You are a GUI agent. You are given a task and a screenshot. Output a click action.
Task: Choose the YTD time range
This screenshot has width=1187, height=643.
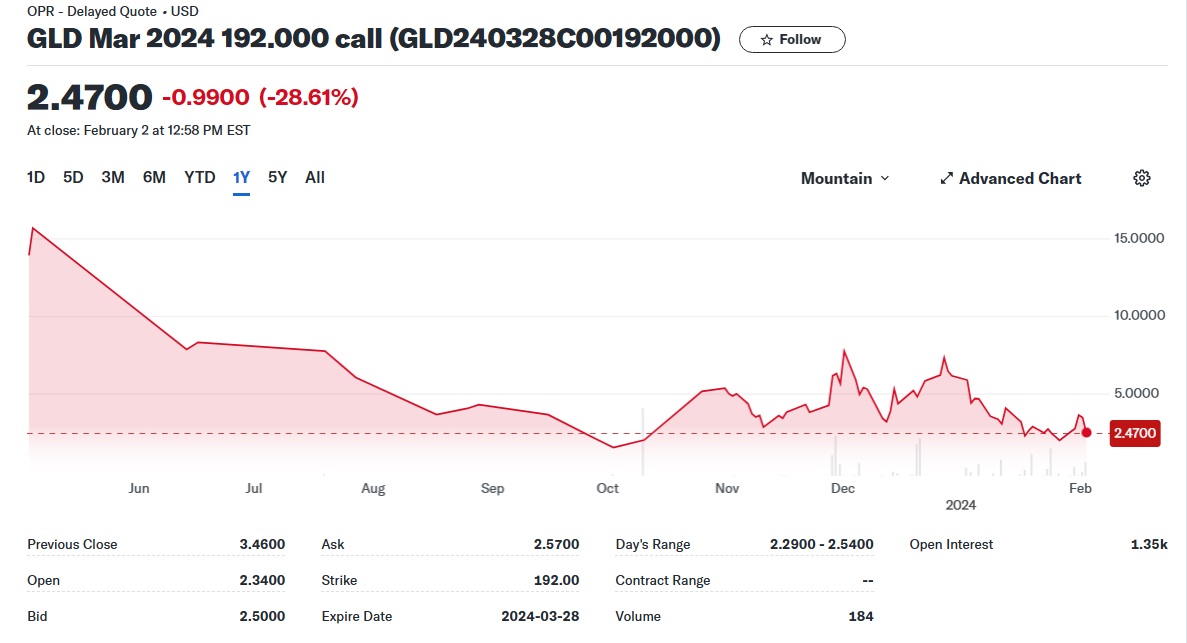(x=200, y=177)
